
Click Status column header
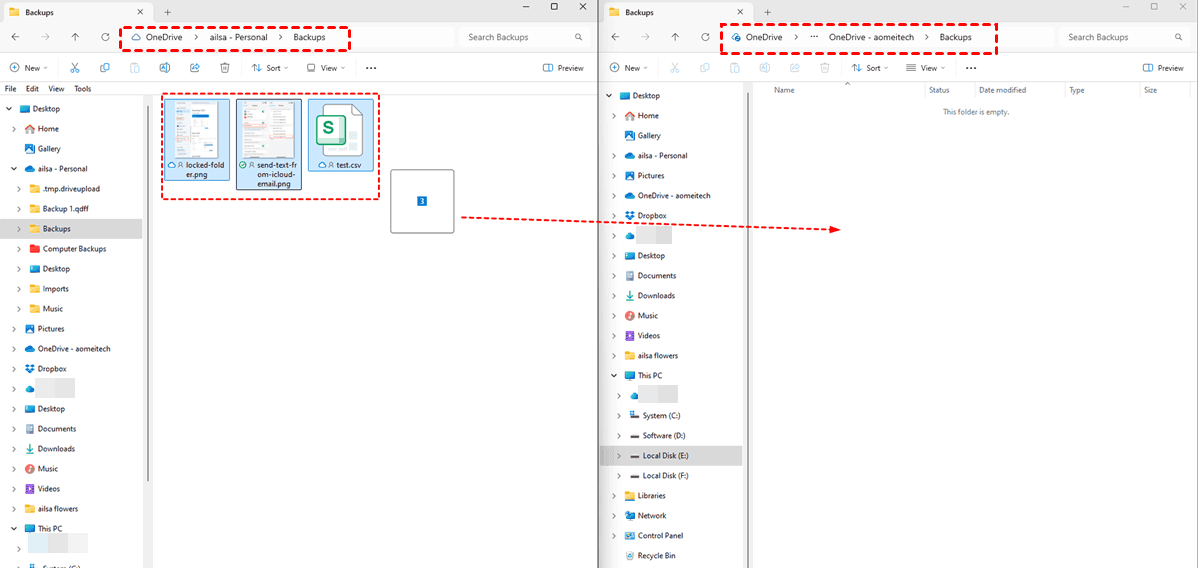click(939, 90)
